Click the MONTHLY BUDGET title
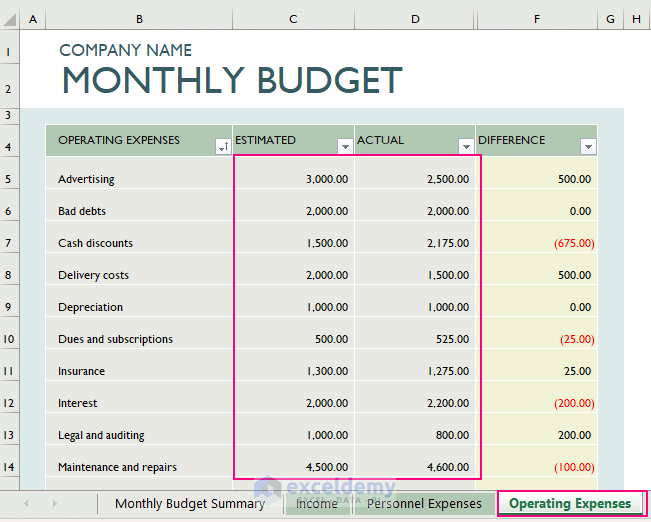The image size is (651, 522). [x=232, y=80]
